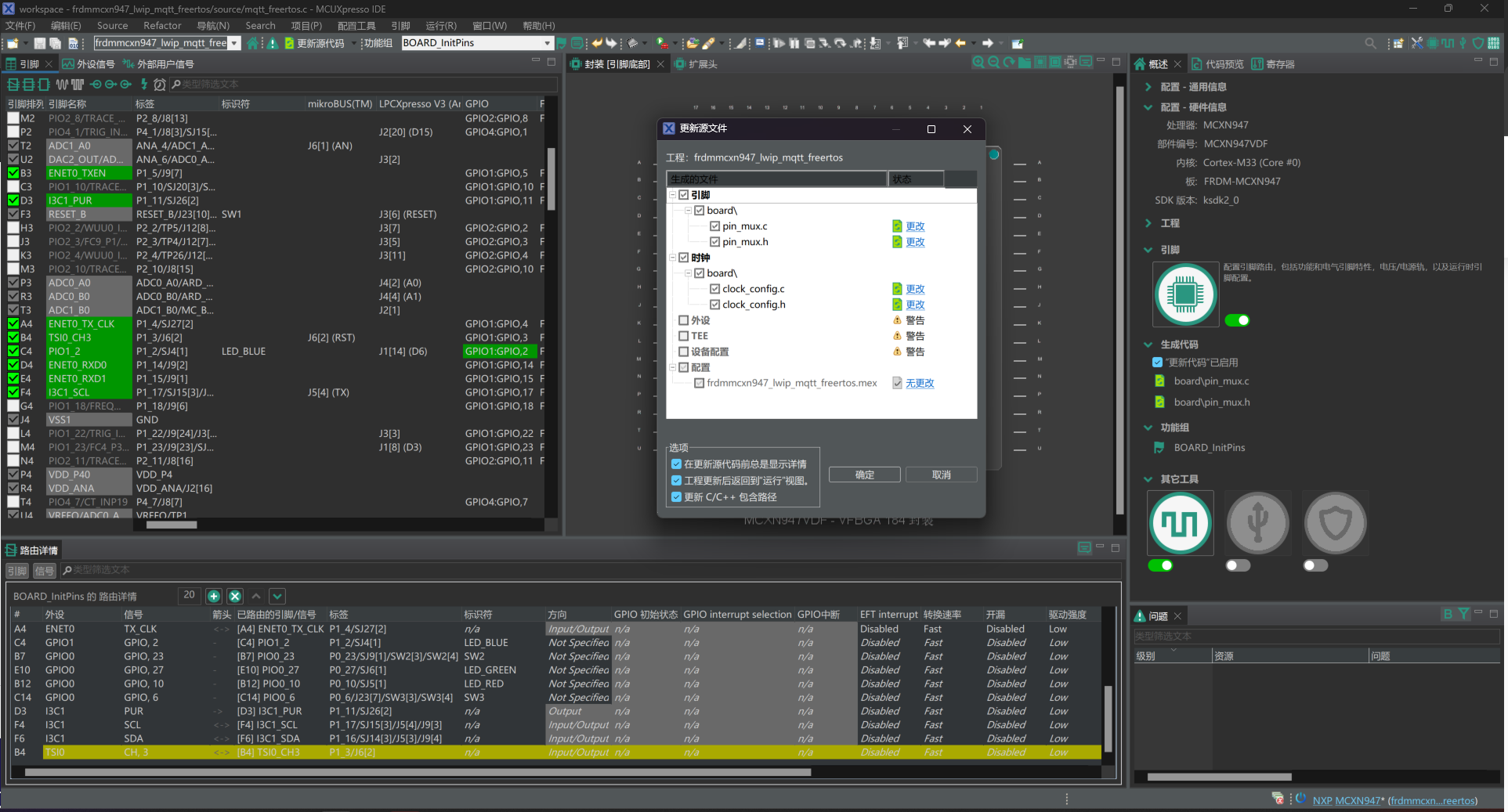The height and width of the screenshot is (812, 1508).
Task: Click the power/lightning filter icon in pins view
Action: [143, 84]
